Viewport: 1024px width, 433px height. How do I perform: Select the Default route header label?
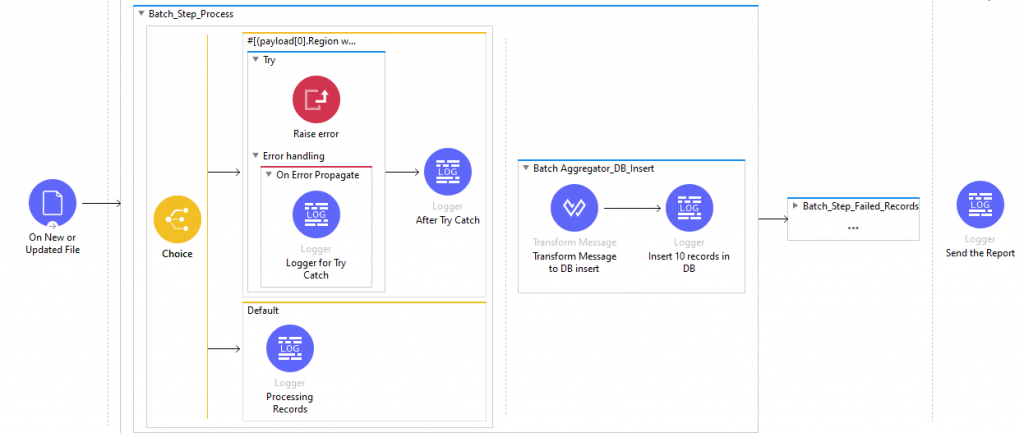pos(263,310)
